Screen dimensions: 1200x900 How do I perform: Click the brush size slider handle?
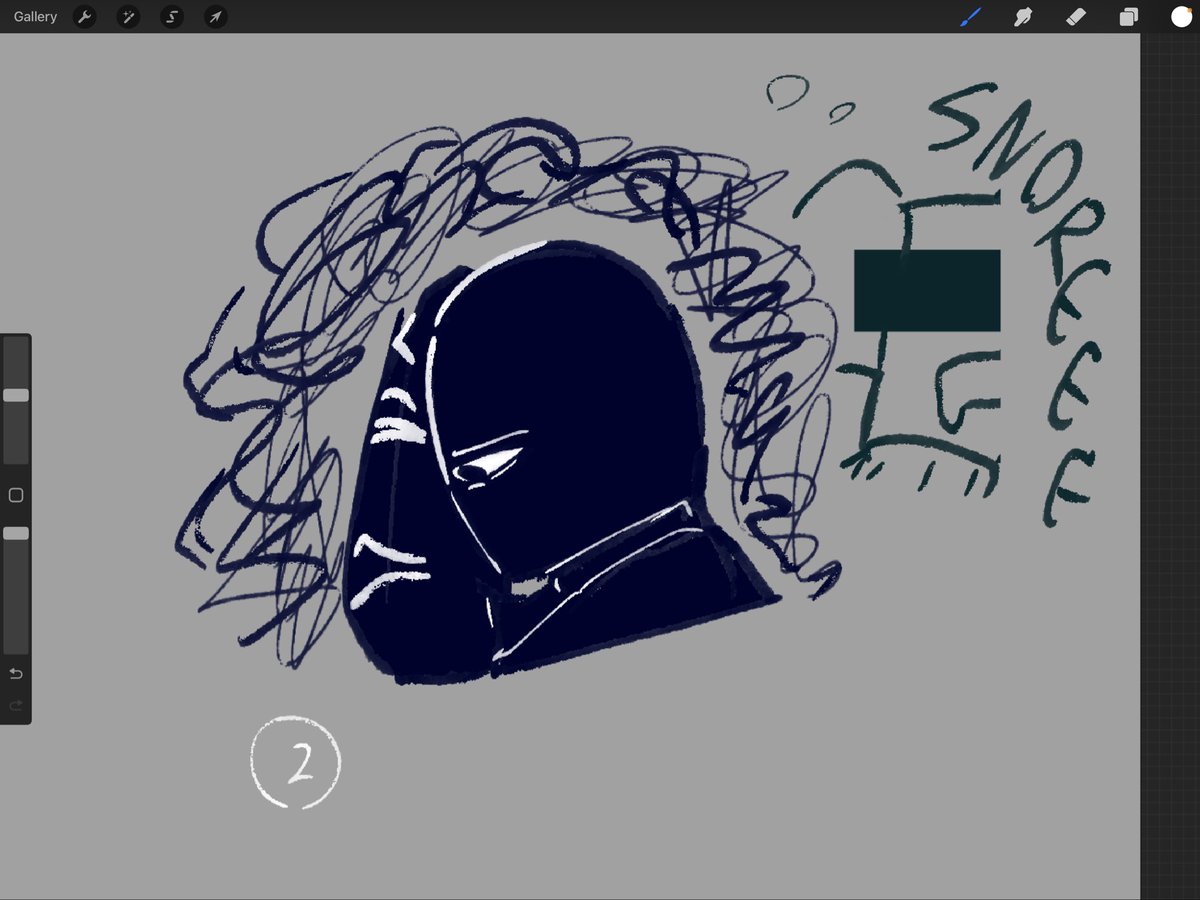[x=16, y=395]
